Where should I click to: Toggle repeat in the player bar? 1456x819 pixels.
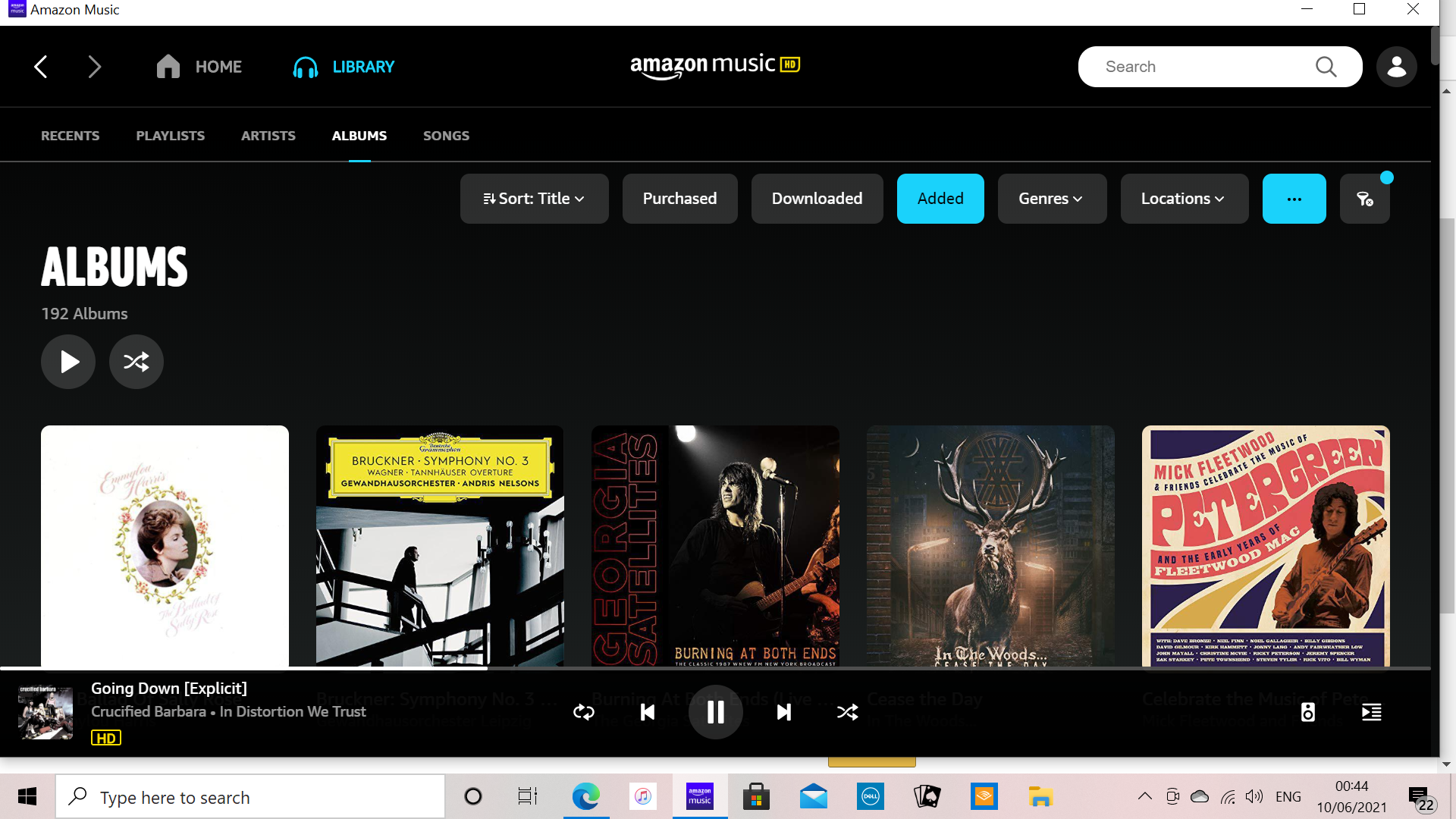(584, 712)
